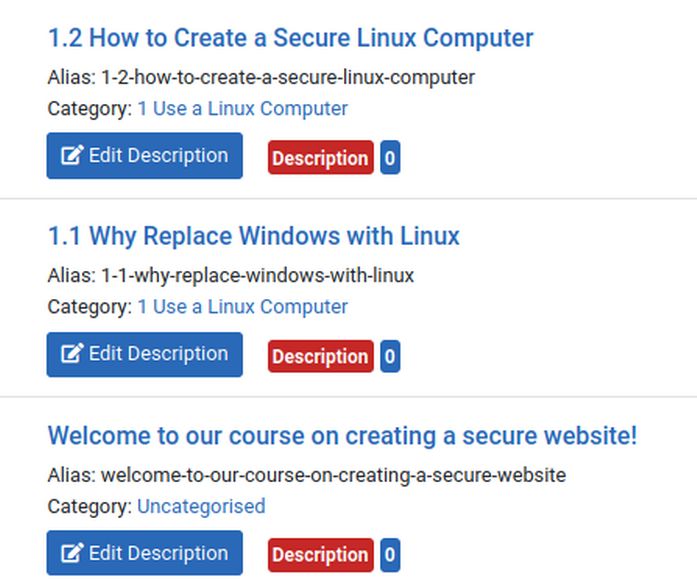This screenshot has width=697, height=582.
Task: Click the blue 0 count badge for article 1.1
Action: click(390, 356)
